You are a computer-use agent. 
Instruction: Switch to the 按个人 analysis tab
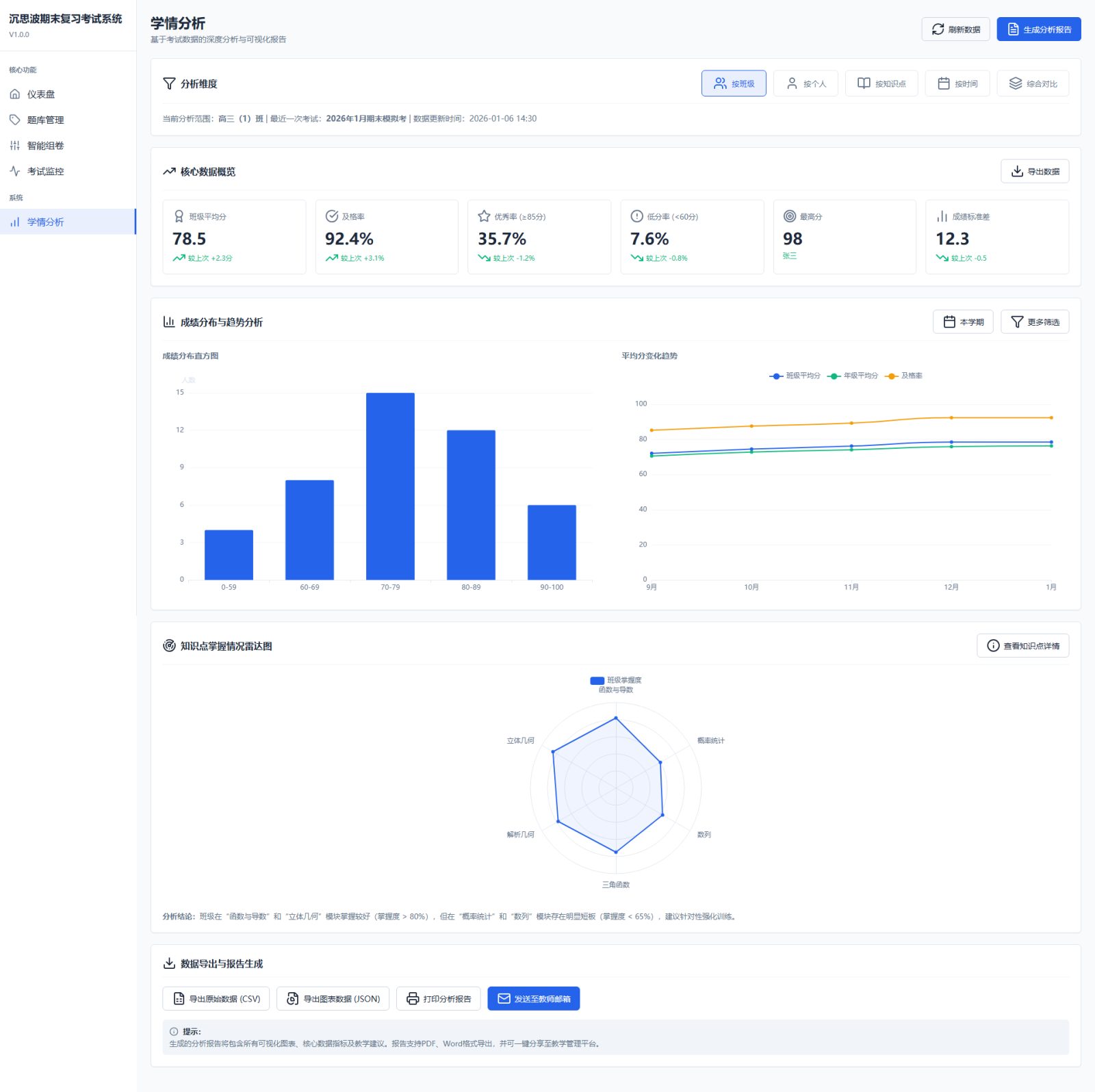pos(806,83)
